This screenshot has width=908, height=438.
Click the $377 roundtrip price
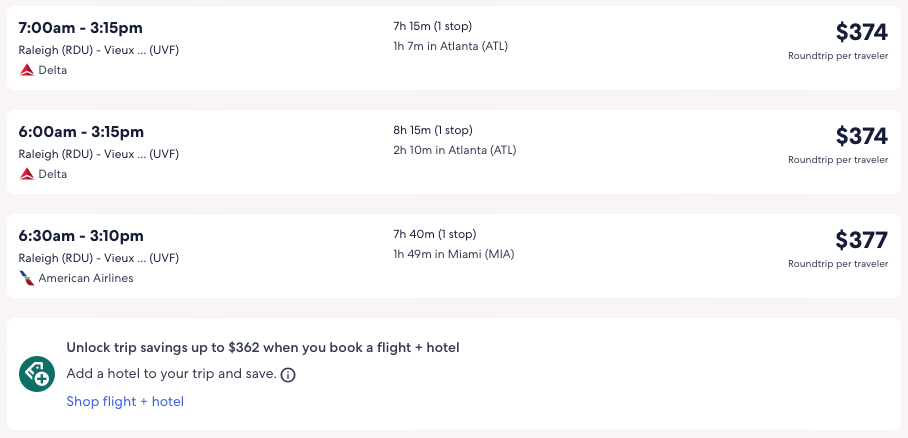click(x=861, y=240)
